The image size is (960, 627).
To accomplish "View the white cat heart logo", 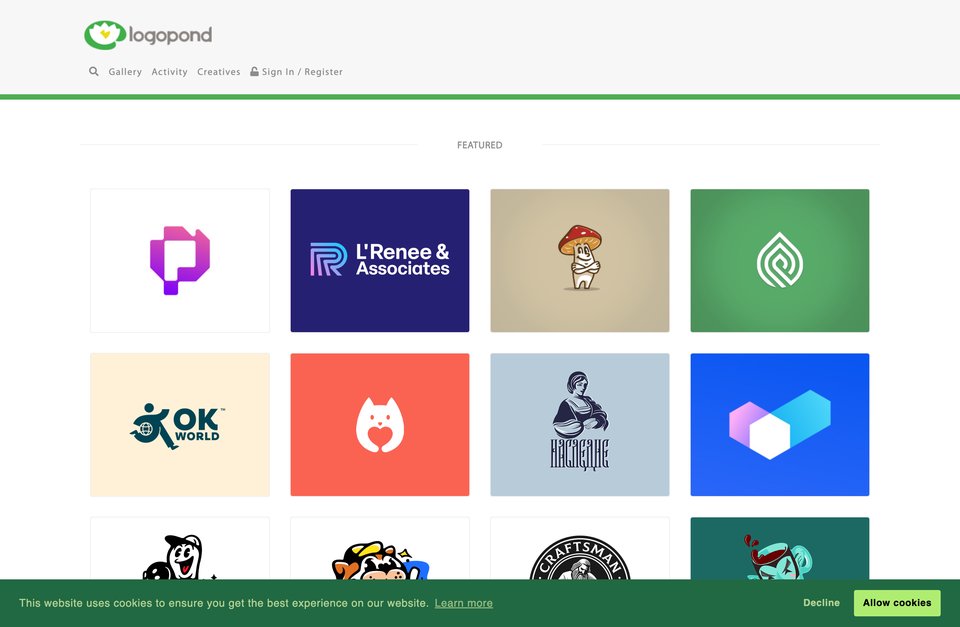I will click(380, 425).
